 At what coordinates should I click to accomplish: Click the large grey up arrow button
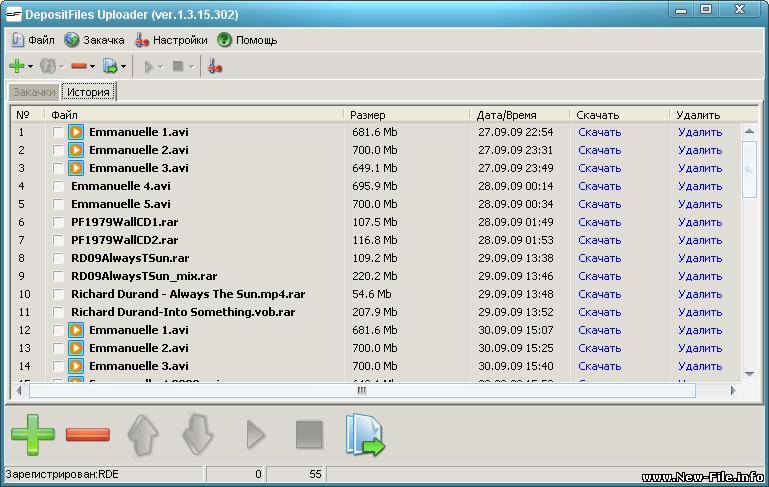point(143,435)
